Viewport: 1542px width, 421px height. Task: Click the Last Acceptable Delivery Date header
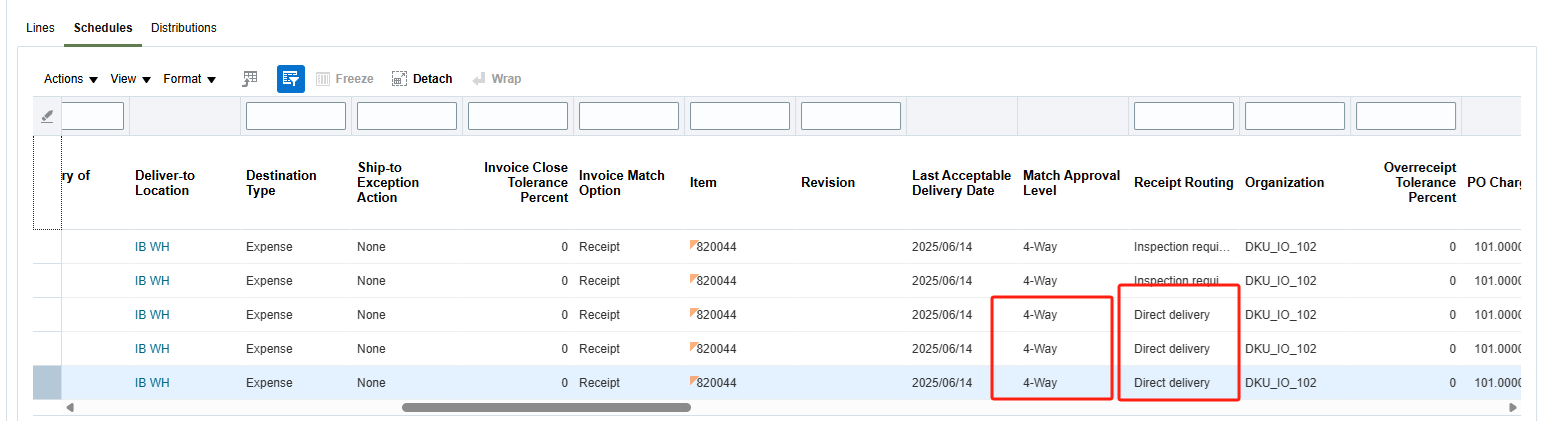click(x=961, y=183)
